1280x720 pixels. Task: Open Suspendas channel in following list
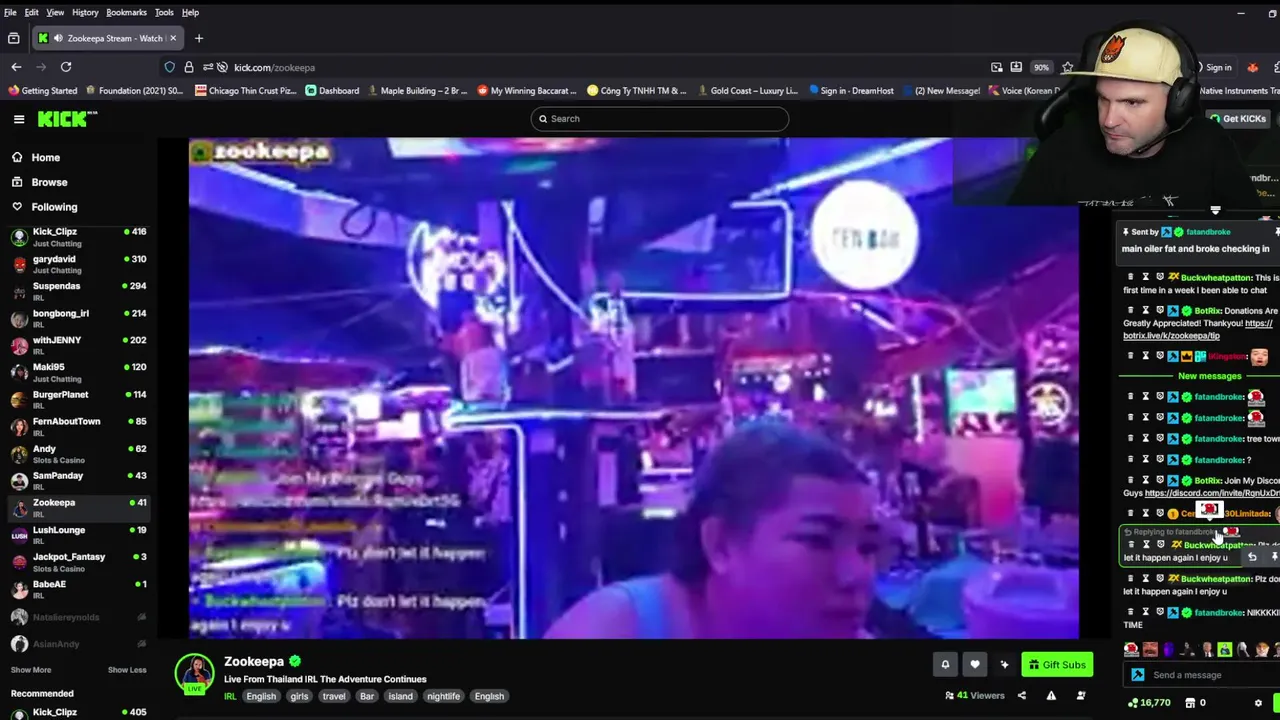78,291
